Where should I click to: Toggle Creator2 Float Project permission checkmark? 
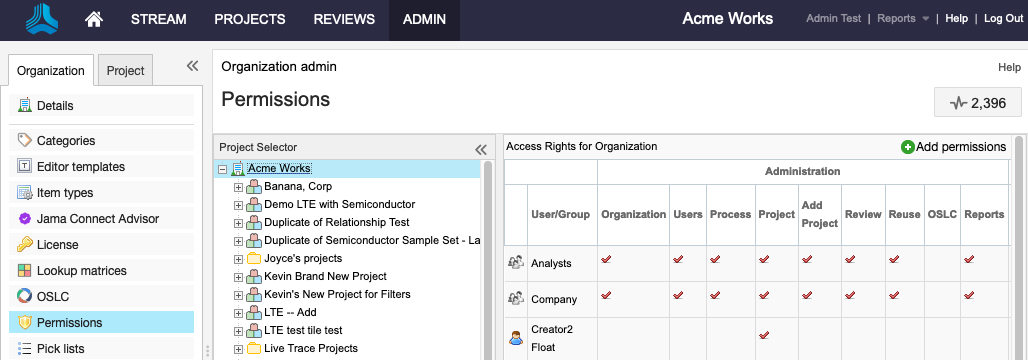pos(764,335)
